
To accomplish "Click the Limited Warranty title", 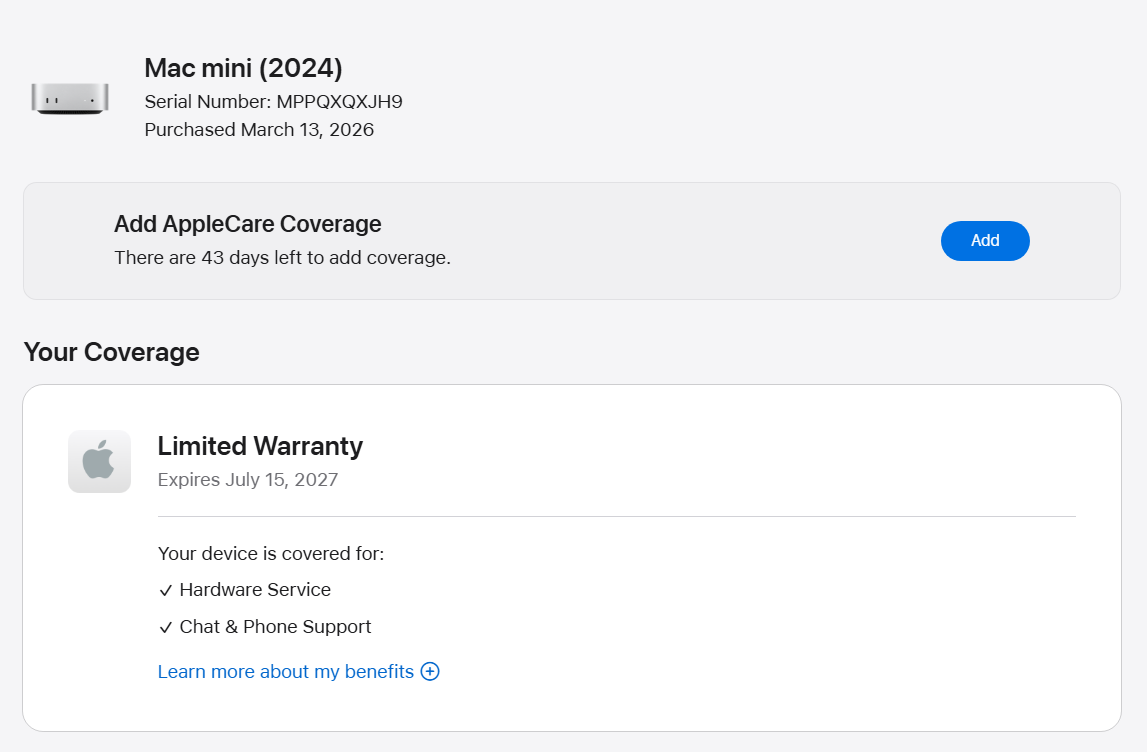I will pyautogui.click(x=260, y=445).
